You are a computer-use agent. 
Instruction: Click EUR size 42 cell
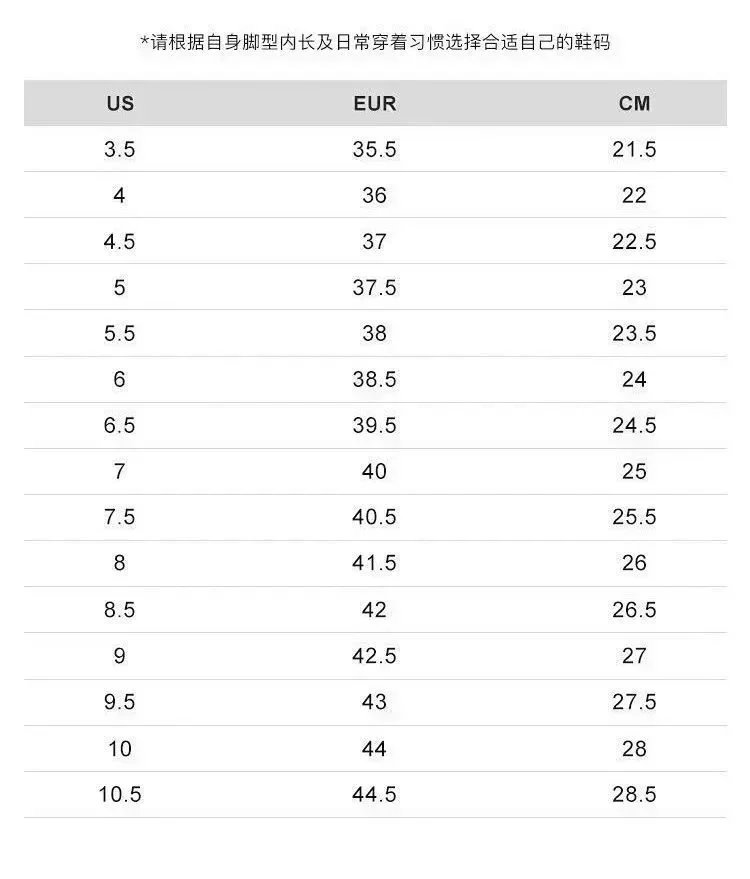pos(374,610)
